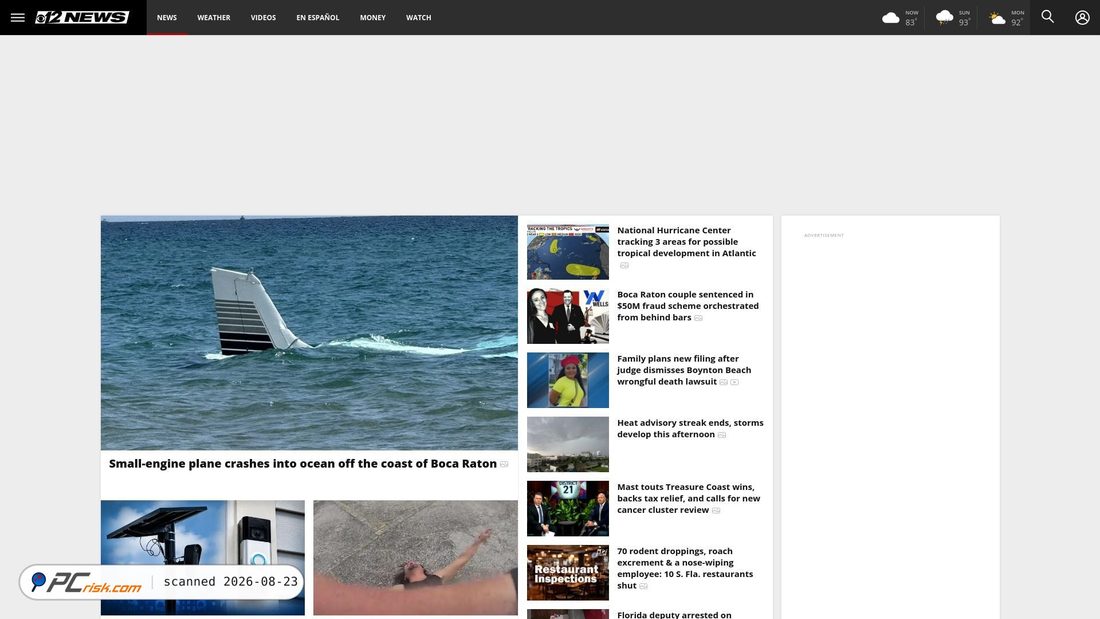The image size is (1100, 619).
Task: Open the Boynton Beach wrongful death lawsuit story
Action: [684, 370]
